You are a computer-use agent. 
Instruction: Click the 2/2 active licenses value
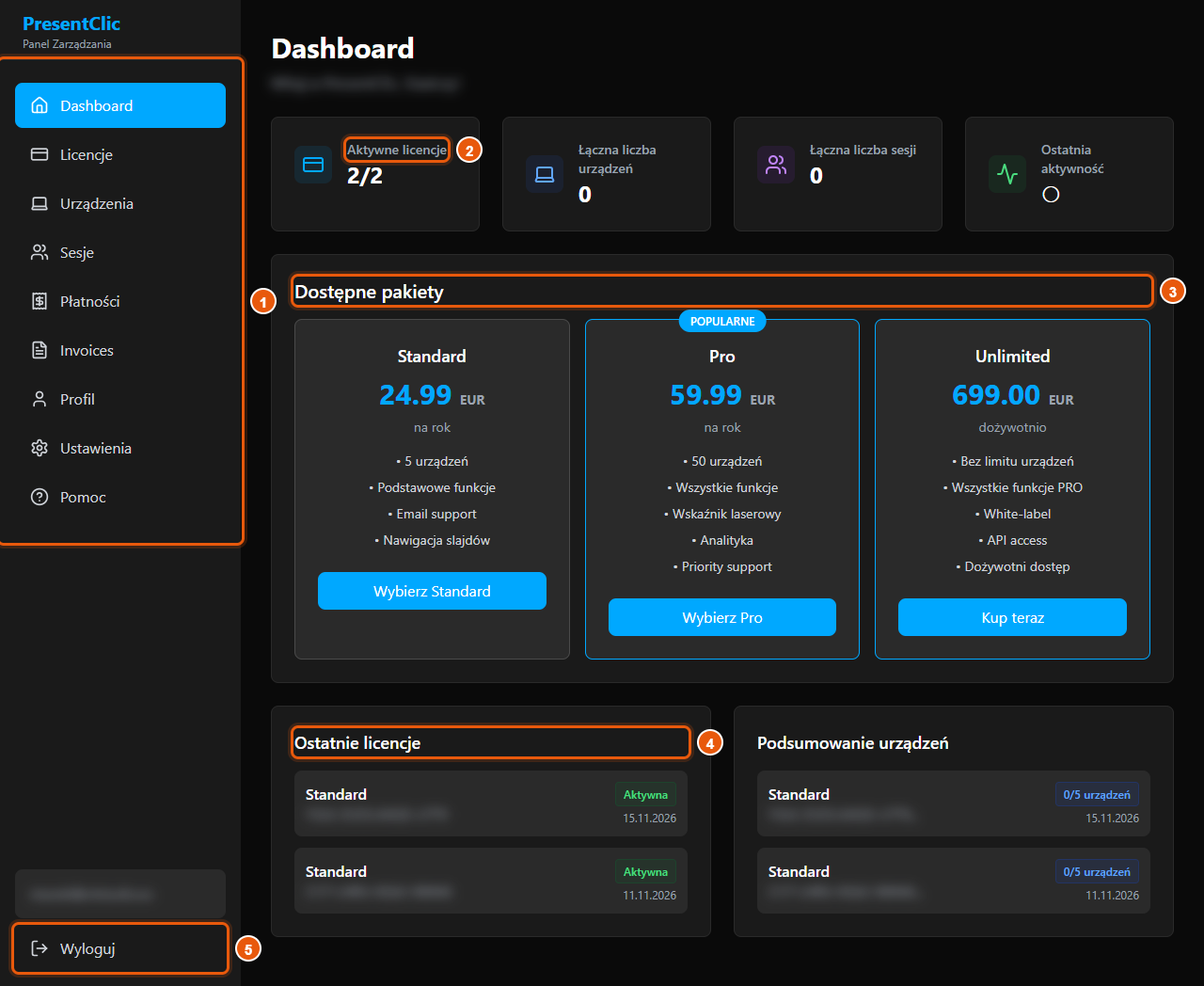pyautogui.click(x=365, y=176)
